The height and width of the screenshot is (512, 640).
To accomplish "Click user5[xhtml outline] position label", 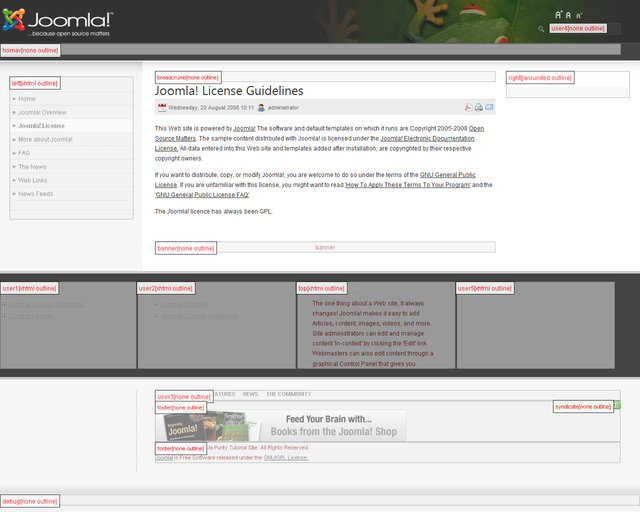I will point(484,288).
